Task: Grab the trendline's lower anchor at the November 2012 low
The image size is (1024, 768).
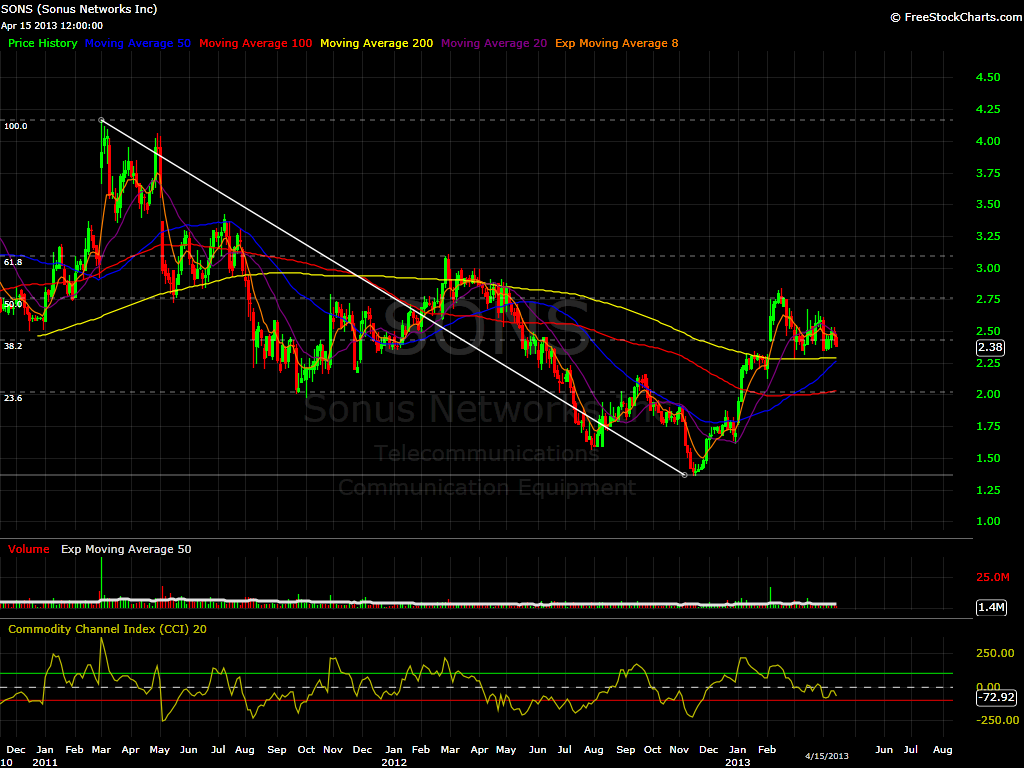Action: point(684,475)
